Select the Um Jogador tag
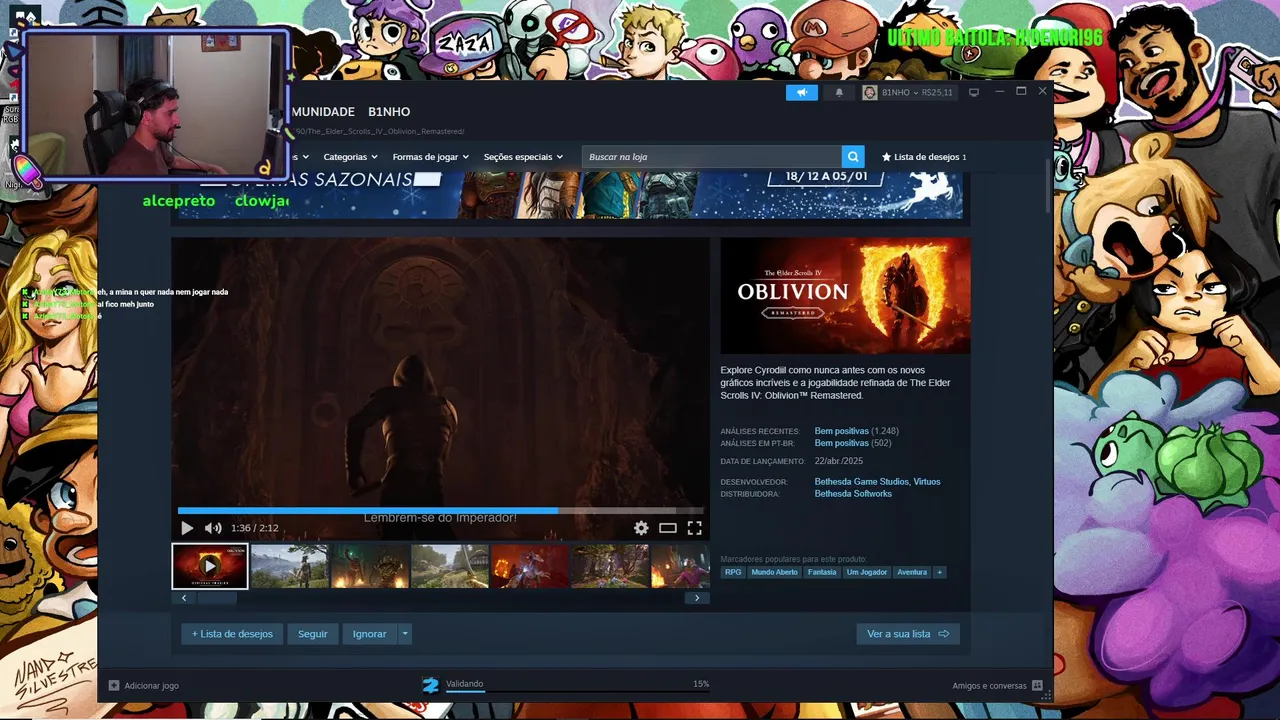This screenshot has height=720, width=1280. pos(867,572)
